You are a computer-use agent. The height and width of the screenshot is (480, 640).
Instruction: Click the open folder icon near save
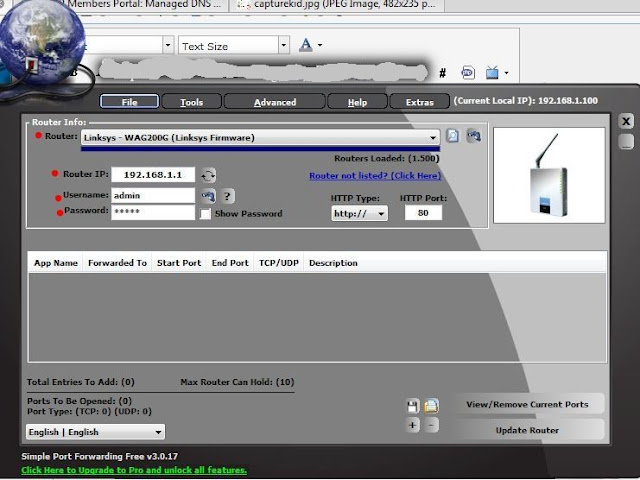[431, 406]
